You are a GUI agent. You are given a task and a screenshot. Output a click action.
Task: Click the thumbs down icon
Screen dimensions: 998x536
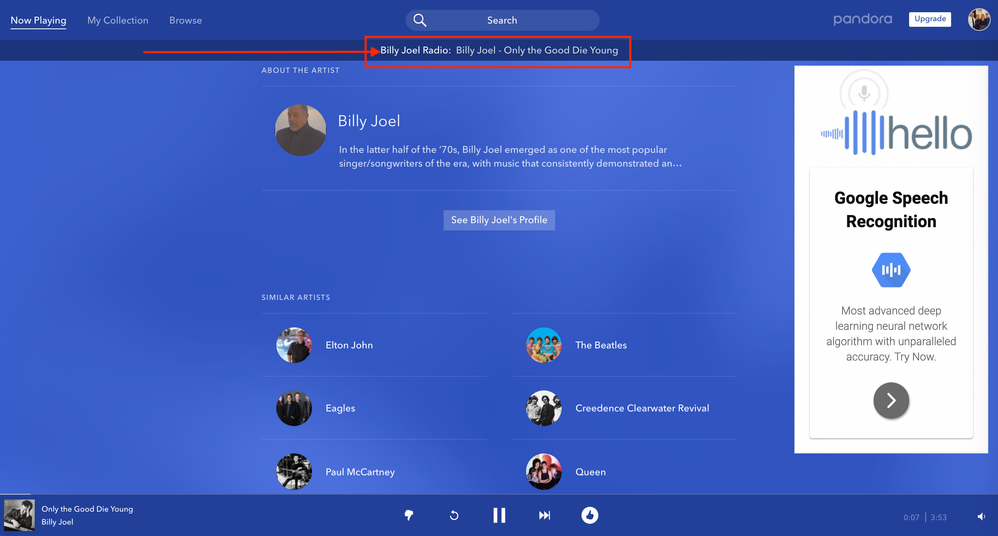pos(409,515)
